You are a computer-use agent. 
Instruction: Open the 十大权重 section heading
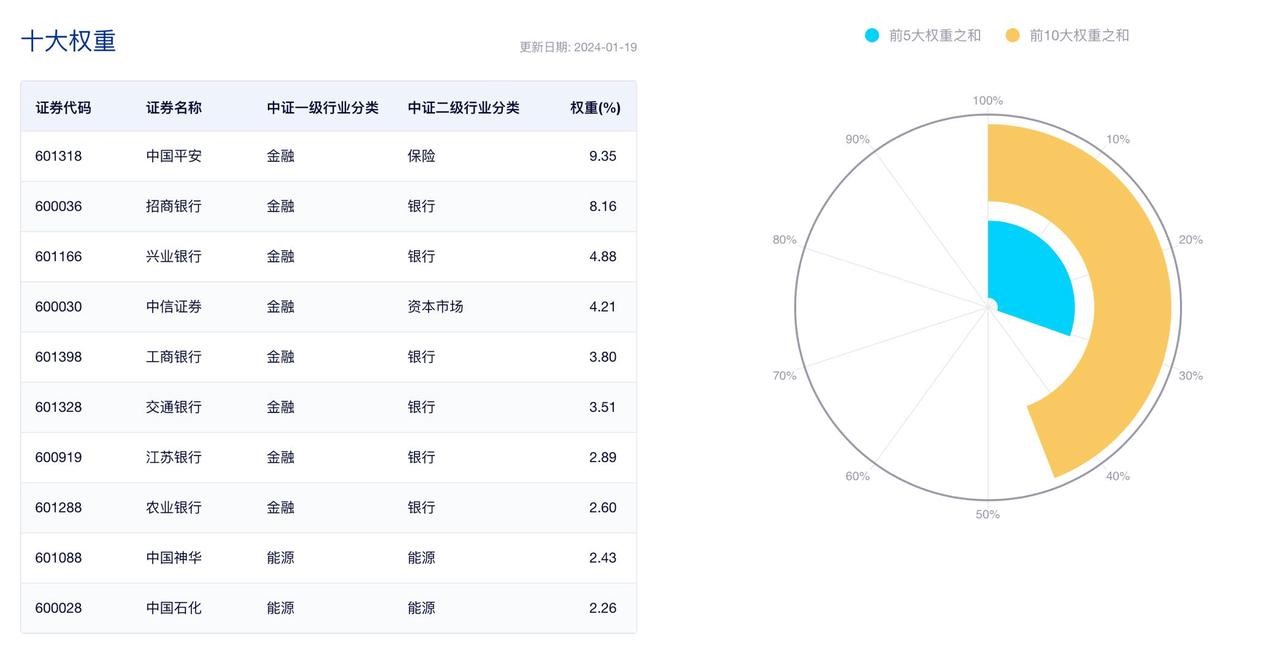pos(69,41)
